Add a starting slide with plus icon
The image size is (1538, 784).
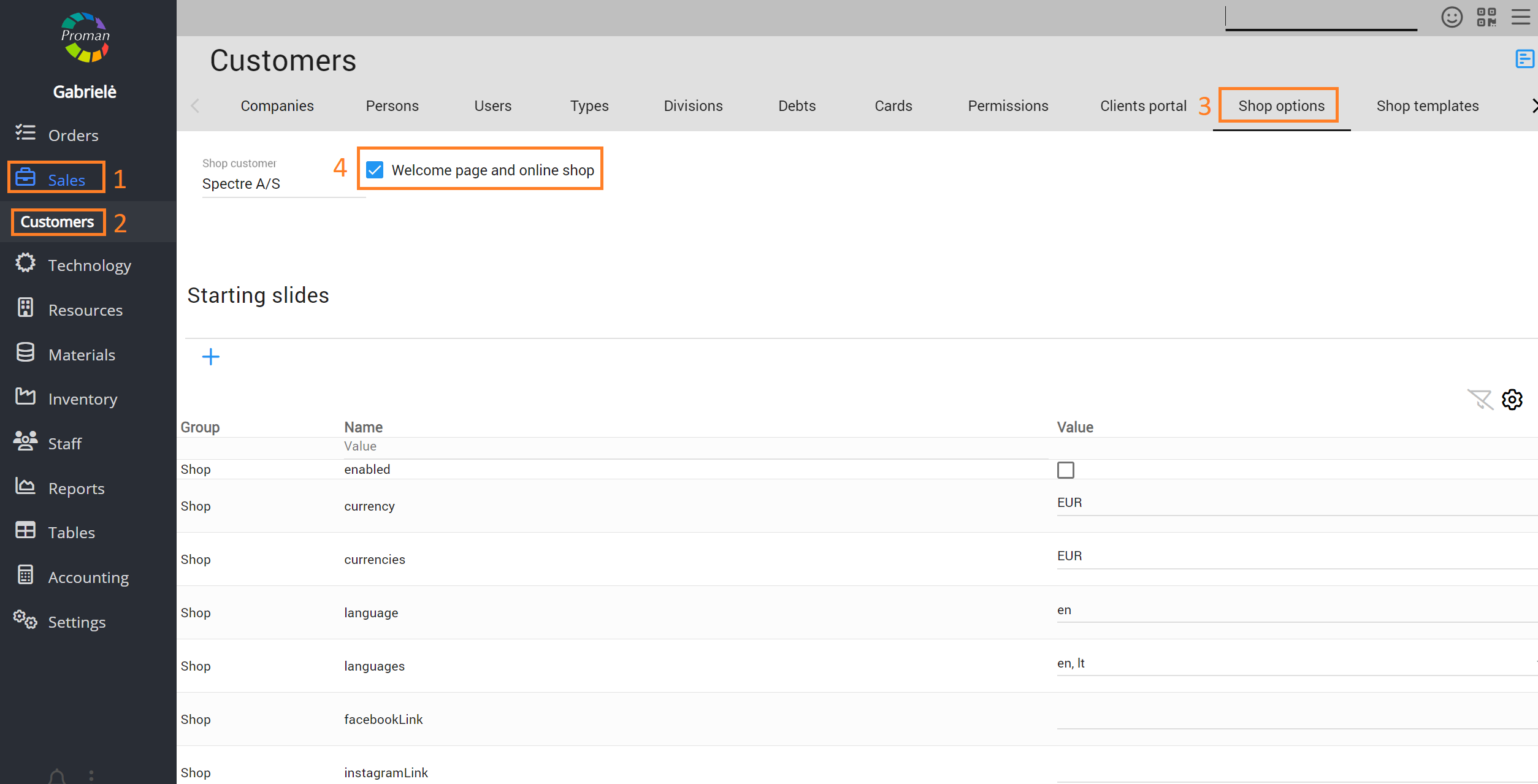[x=210, y=357]
